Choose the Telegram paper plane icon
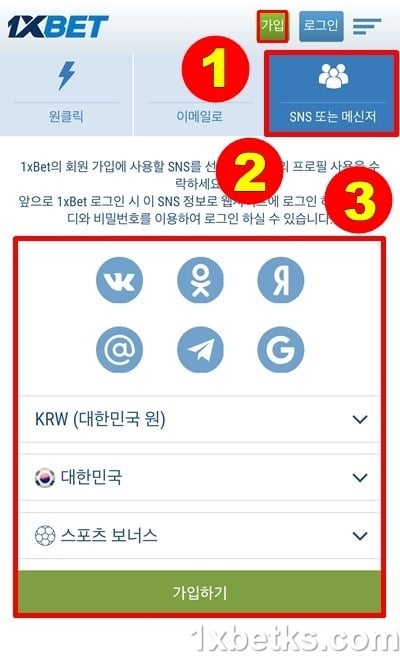400x658 pixels. 200,350
